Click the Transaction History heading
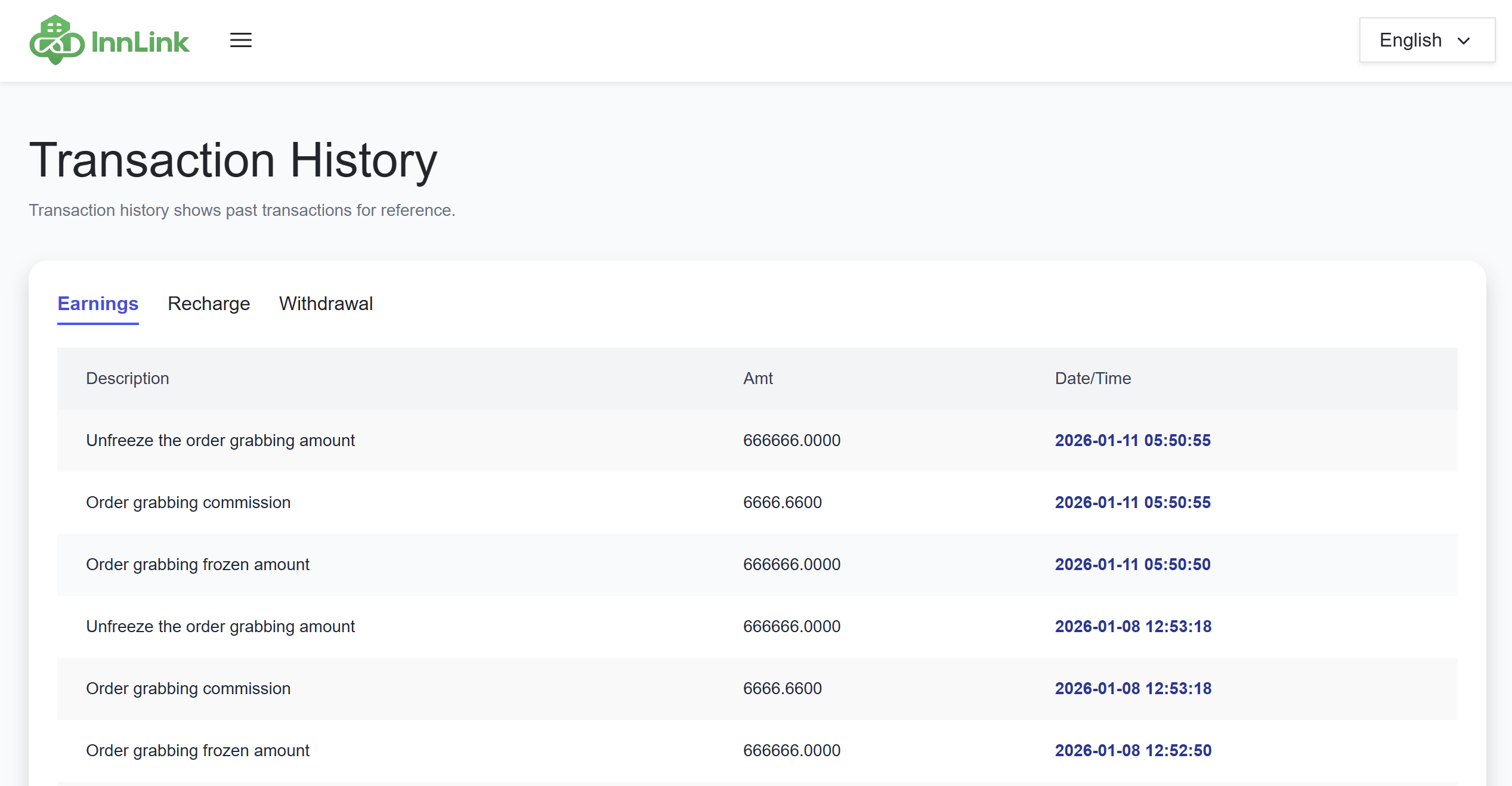Viewport: 1512px width, 786px height. [233, 160]
